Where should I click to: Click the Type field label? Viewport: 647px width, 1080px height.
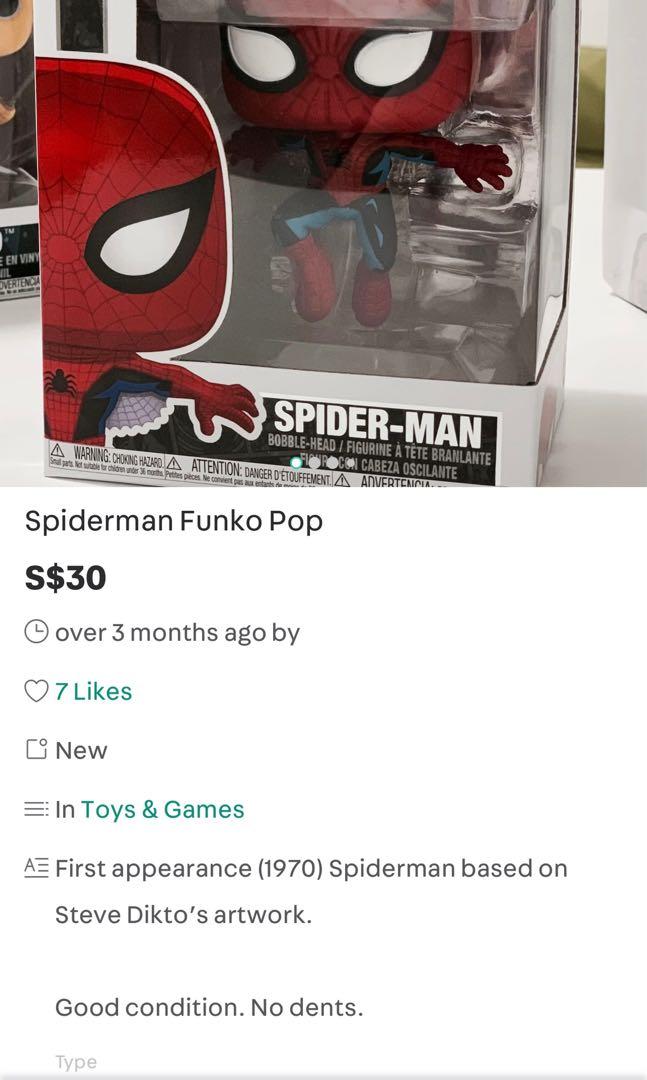pos(76,1062)
